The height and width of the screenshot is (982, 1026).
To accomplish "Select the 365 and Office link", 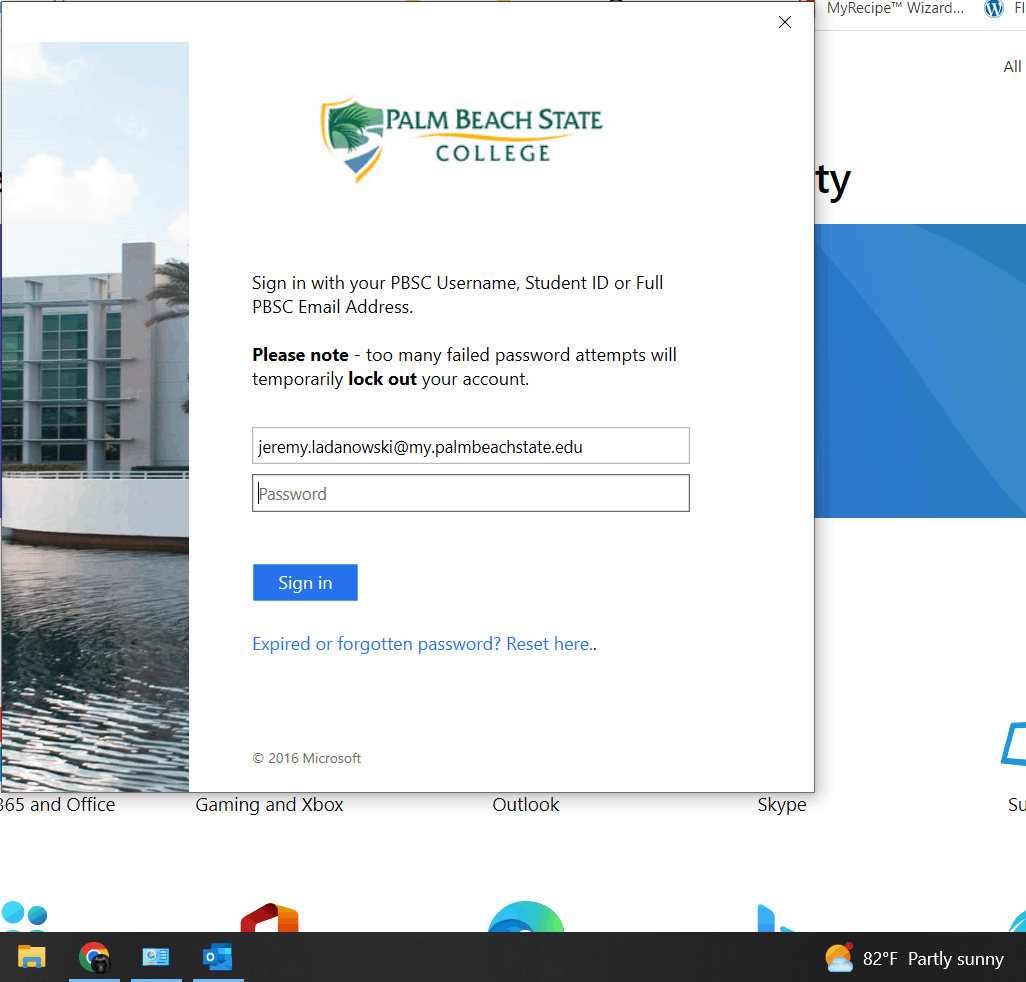I will (x=58, y=805).
